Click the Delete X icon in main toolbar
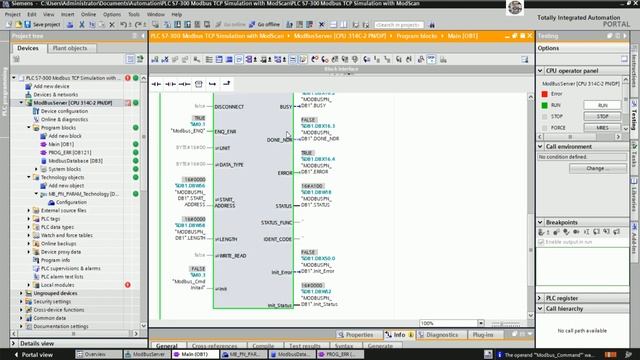 click(112, 24)
